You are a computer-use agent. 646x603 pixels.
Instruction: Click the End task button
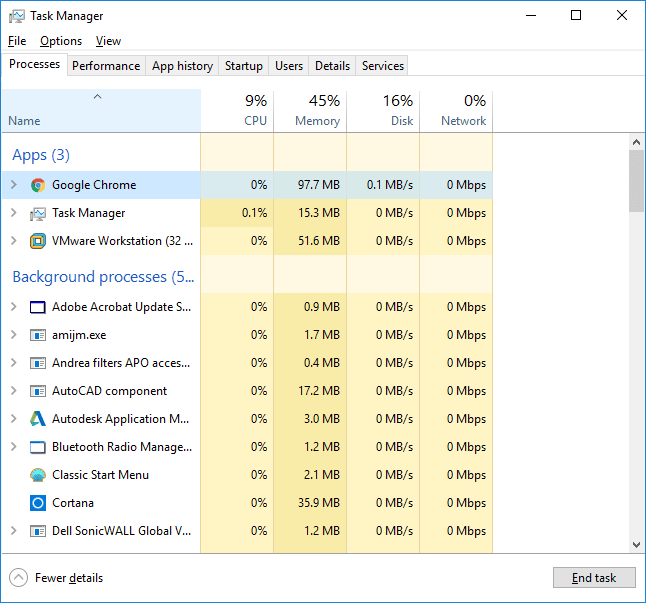(x=594, y=578)
